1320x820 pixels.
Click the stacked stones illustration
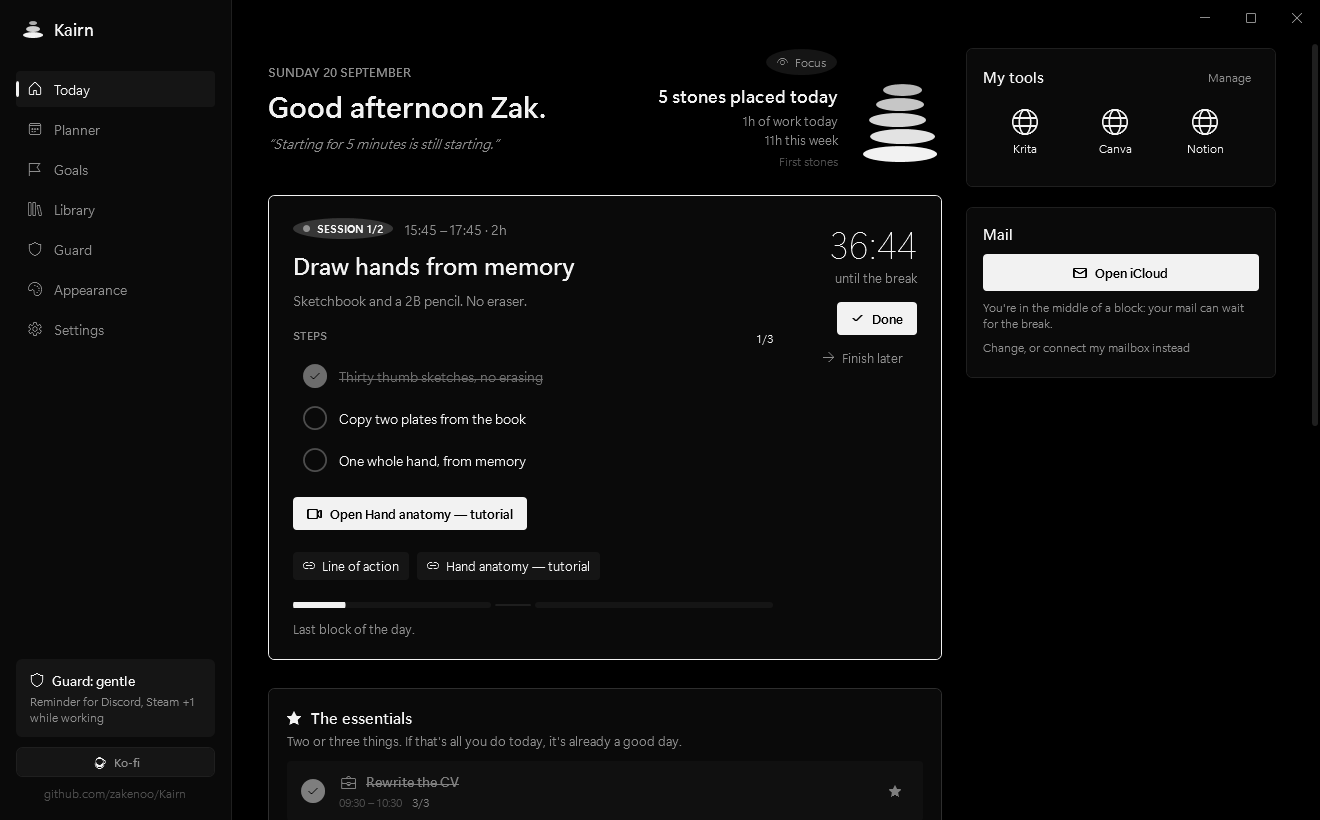click(900, 123)
